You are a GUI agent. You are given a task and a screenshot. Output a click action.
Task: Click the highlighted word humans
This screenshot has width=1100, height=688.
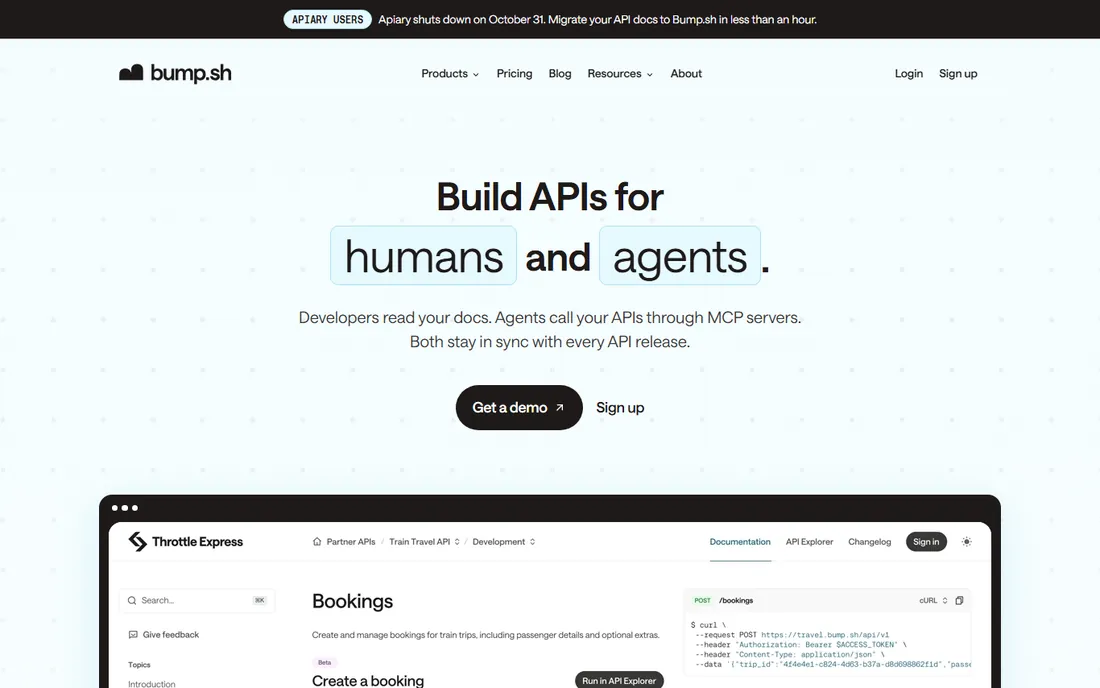coord(424,256)
